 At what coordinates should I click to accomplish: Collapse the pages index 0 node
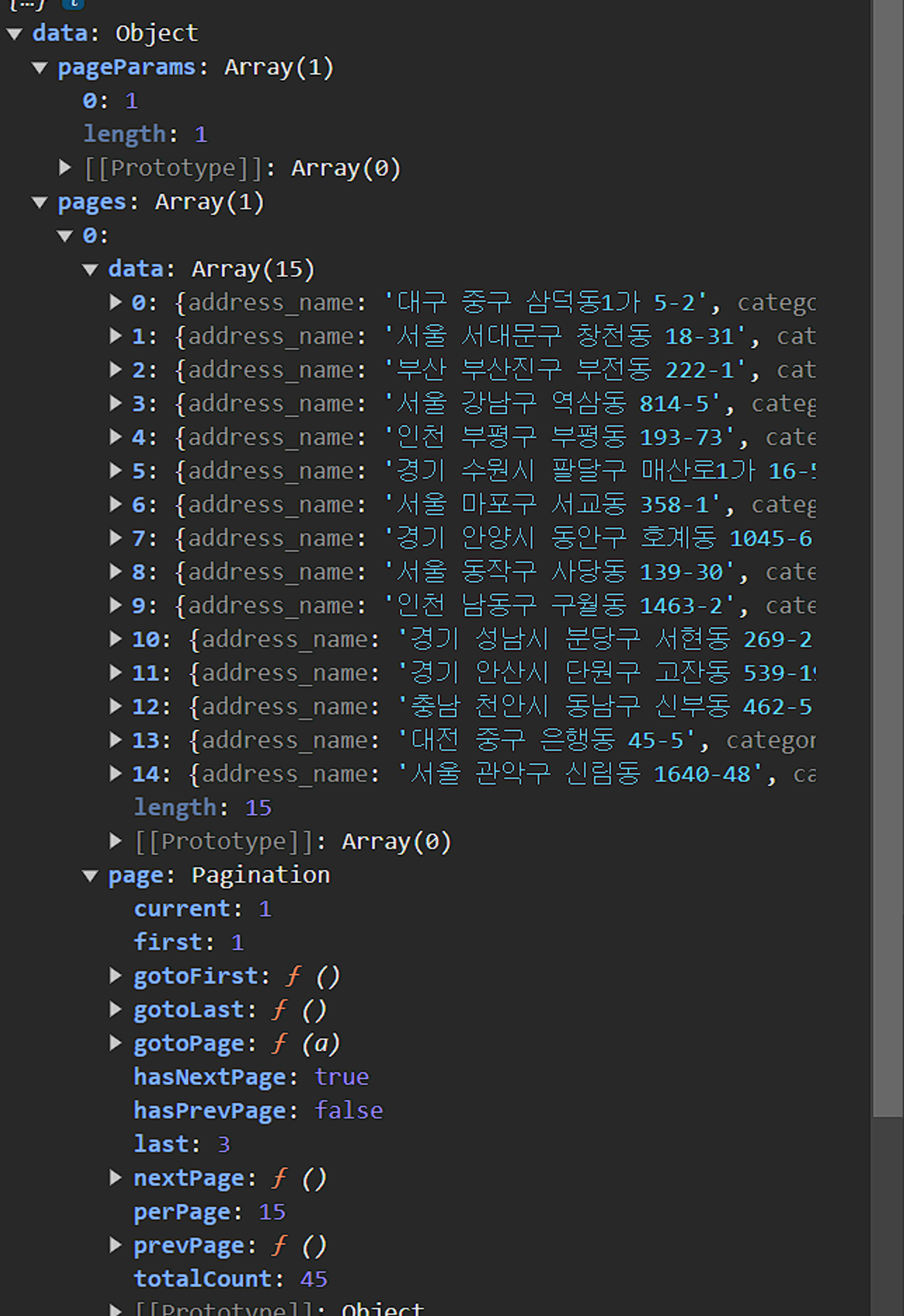click(65, 236)
